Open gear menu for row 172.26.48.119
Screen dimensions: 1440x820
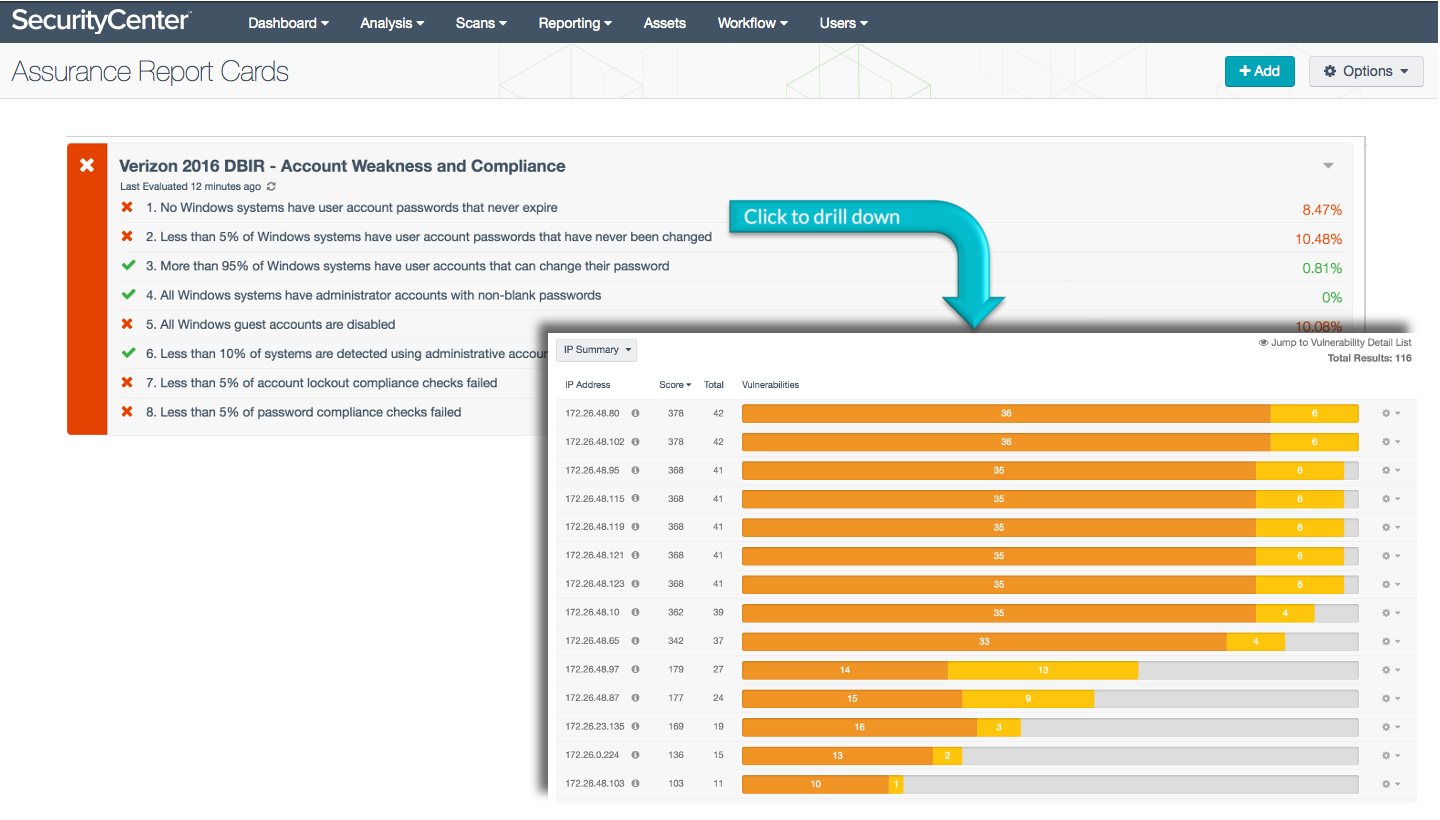tap(1390, 527)
